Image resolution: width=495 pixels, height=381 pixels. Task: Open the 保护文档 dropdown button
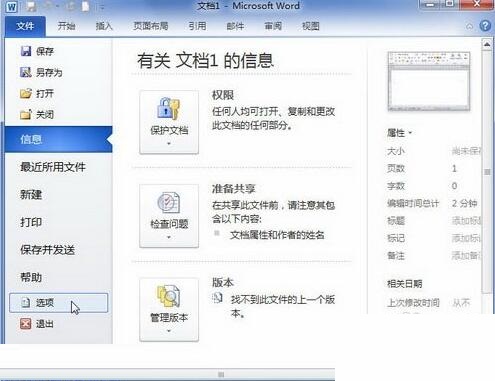(x=169, y=122)
